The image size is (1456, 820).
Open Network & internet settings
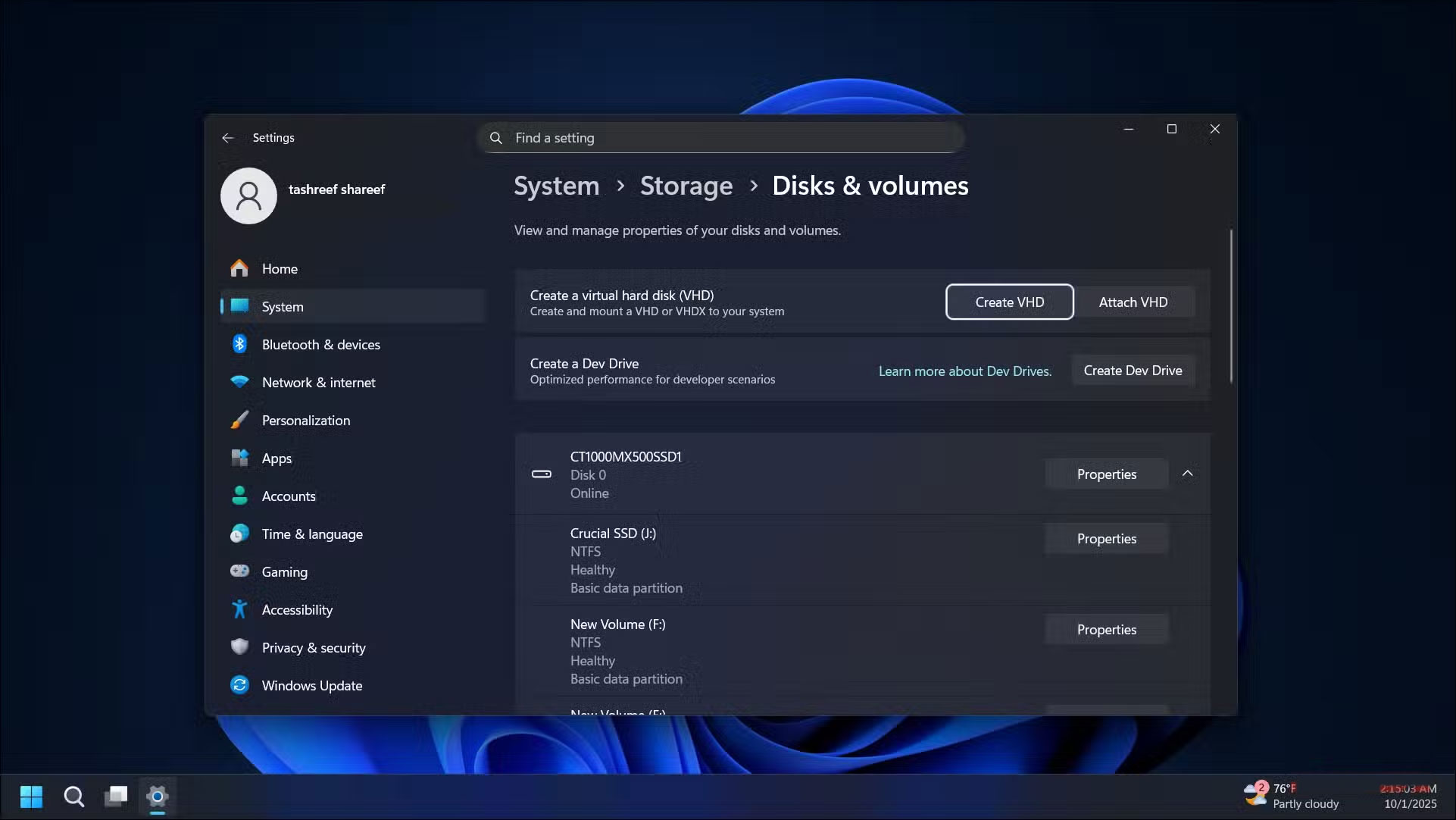tap(318, 382)
